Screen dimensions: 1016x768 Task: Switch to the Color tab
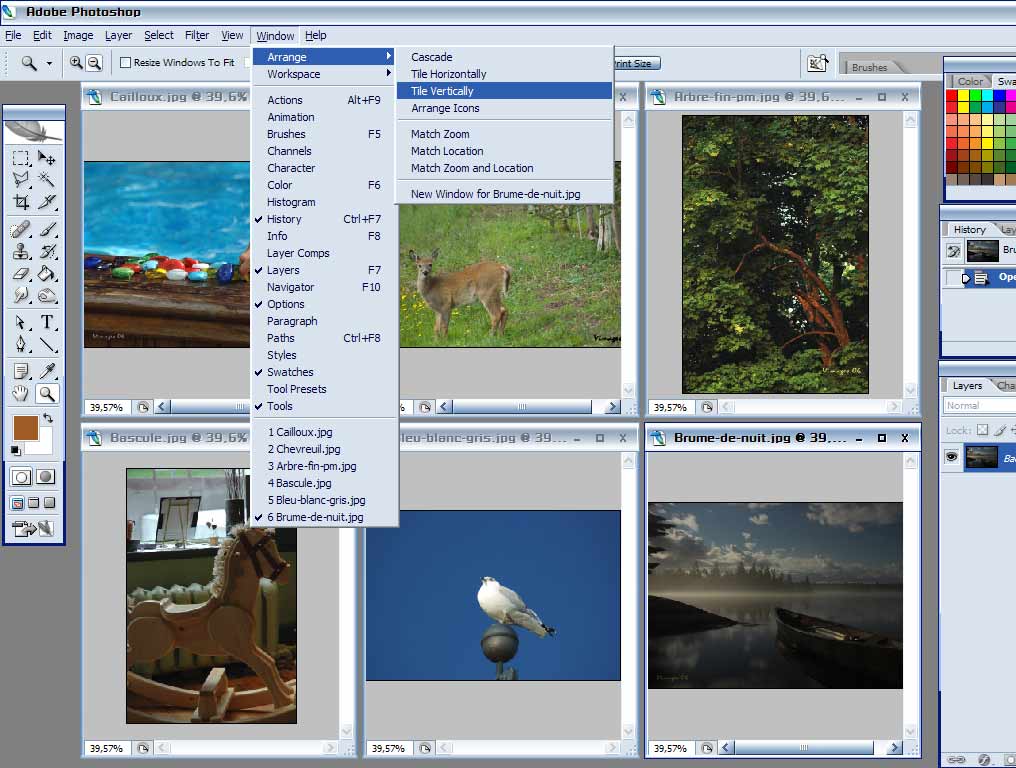pos(969,81)
